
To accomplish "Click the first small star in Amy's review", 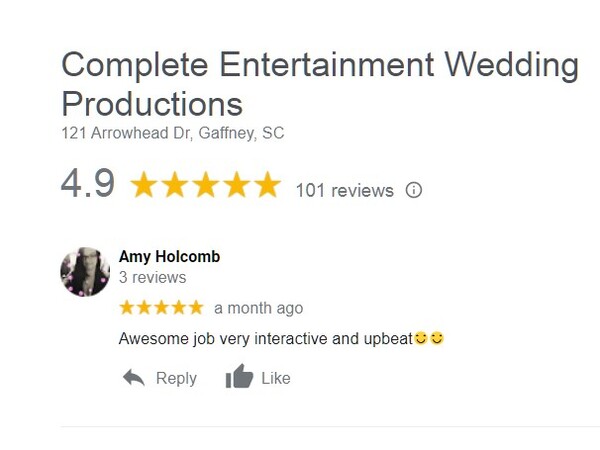I will coord(127,307).
